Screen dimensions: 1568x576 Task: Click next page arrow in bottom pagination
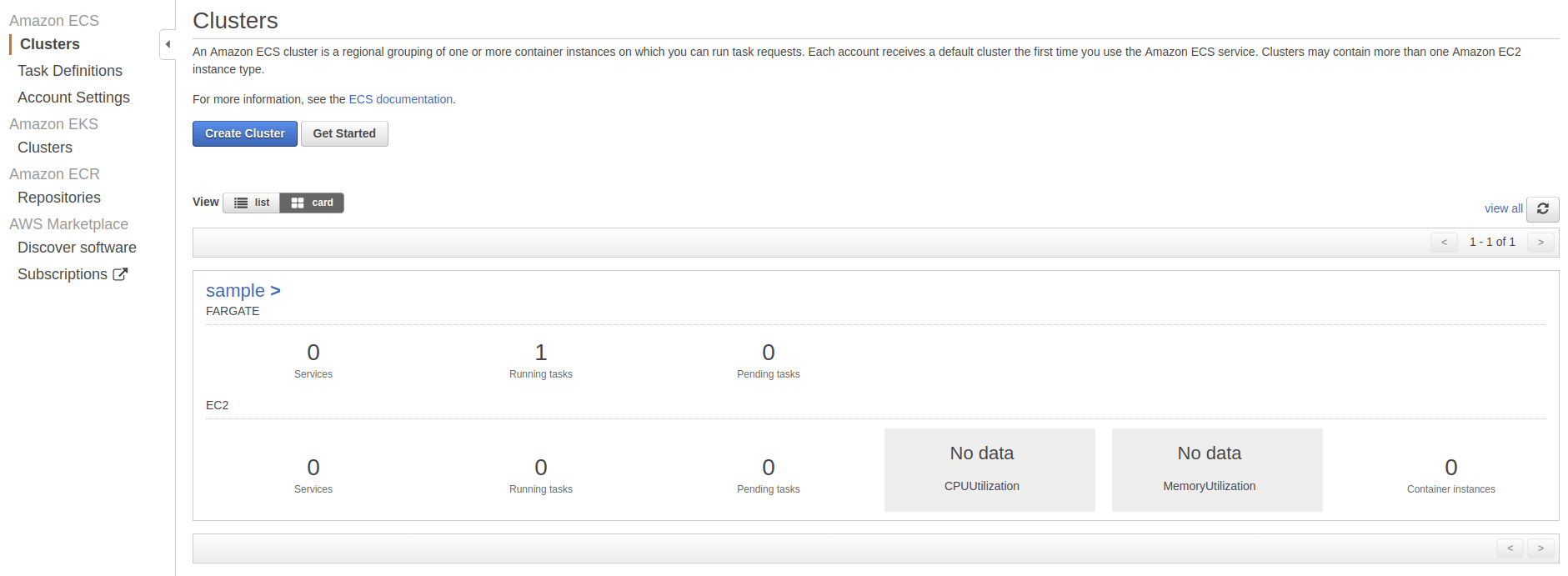pyautogui.click(x=1540, y=548)
